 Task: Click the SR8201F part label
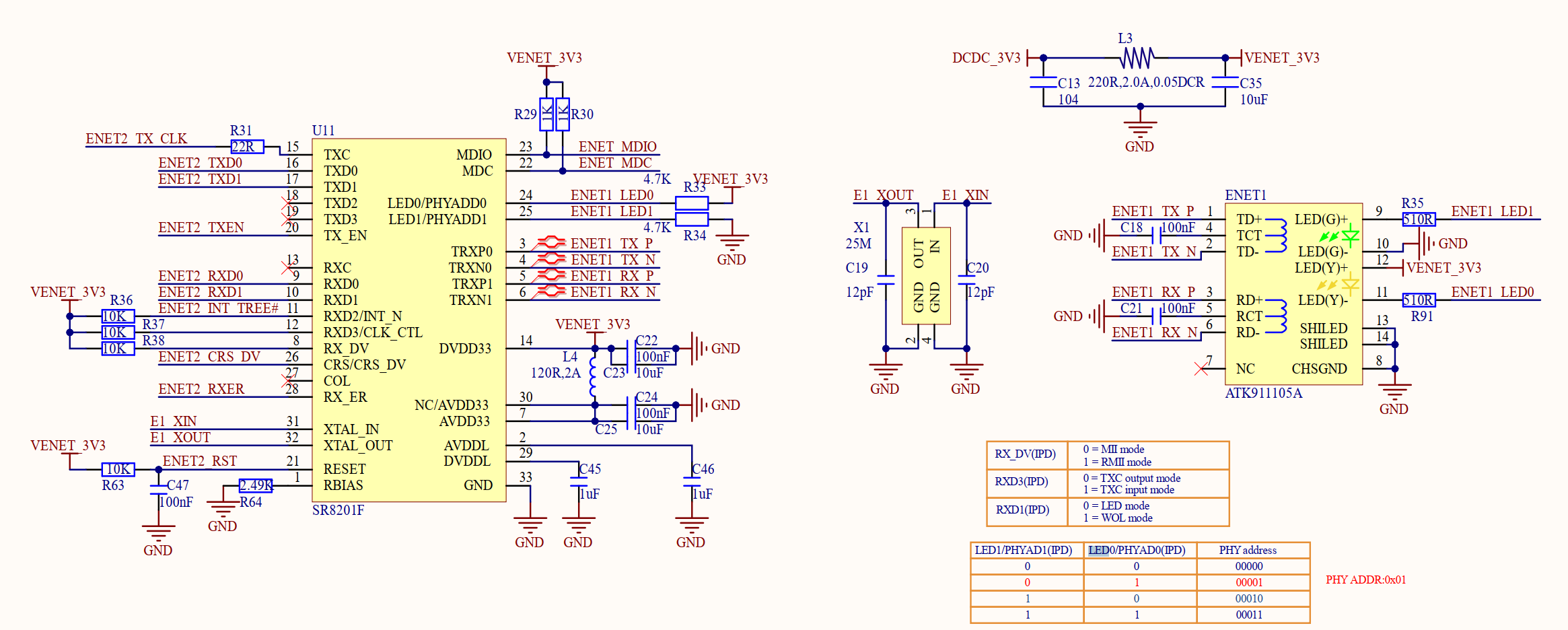[338, 510]
